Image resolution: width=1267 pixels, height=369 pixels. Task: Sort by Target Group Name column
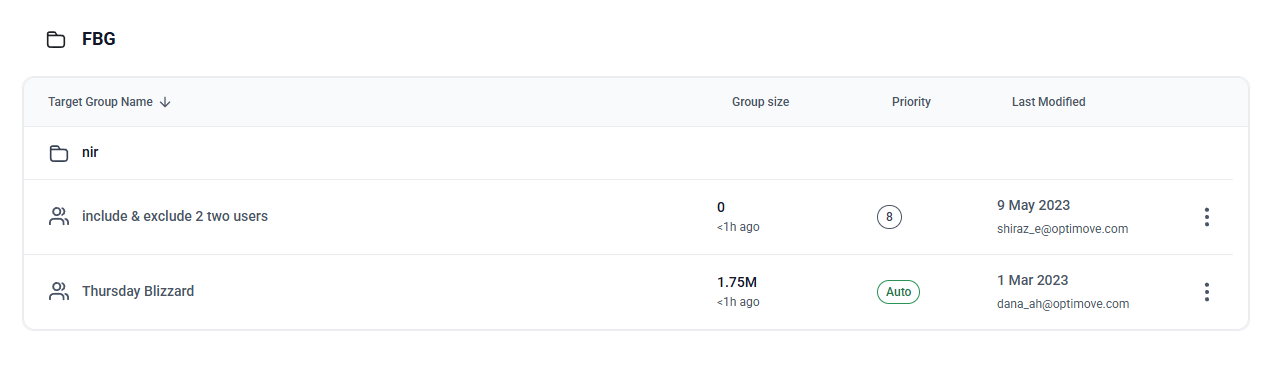[100, 102]
